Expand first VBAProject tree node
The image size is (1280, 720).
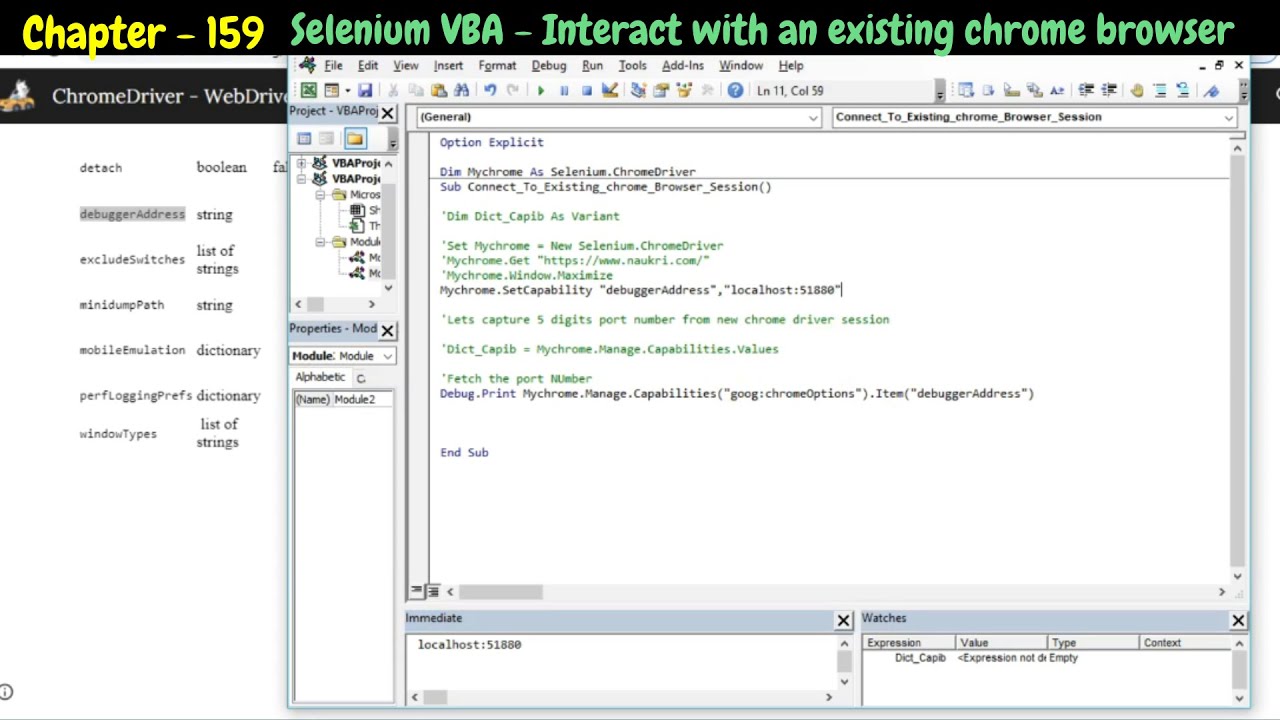tap(302, 163)
